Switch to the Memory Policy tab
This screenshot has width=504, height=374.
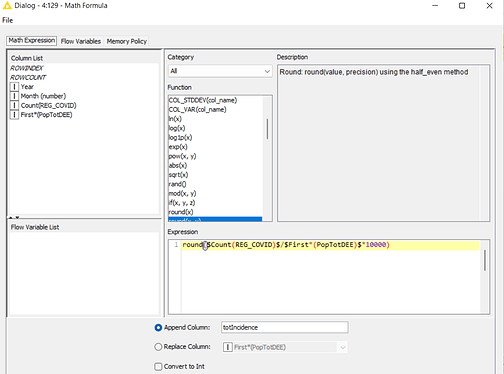(127, 41)
